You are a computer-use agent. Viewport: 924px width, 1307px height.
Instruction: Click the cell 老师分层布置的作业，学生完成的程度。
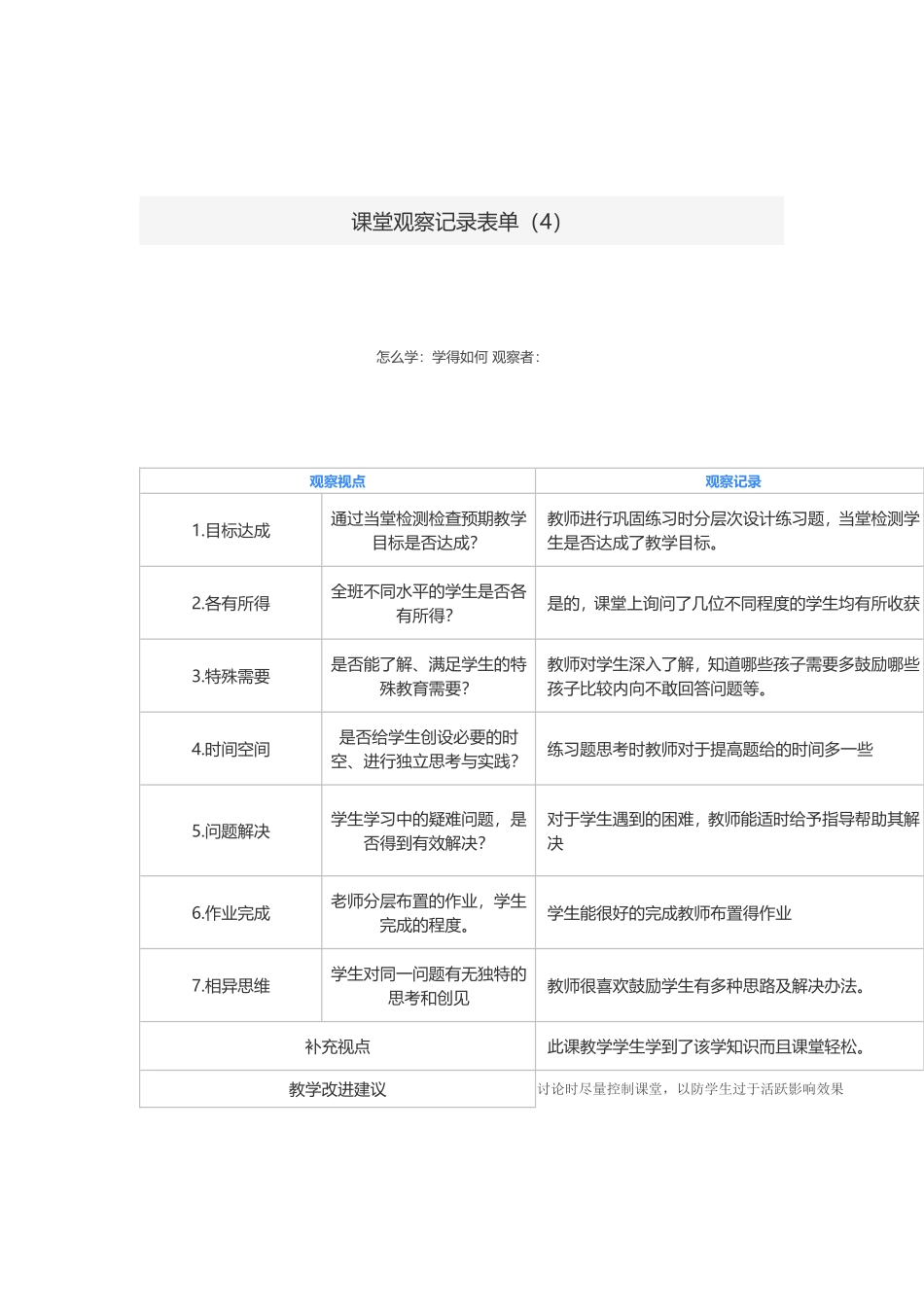[x=429, y=912]
